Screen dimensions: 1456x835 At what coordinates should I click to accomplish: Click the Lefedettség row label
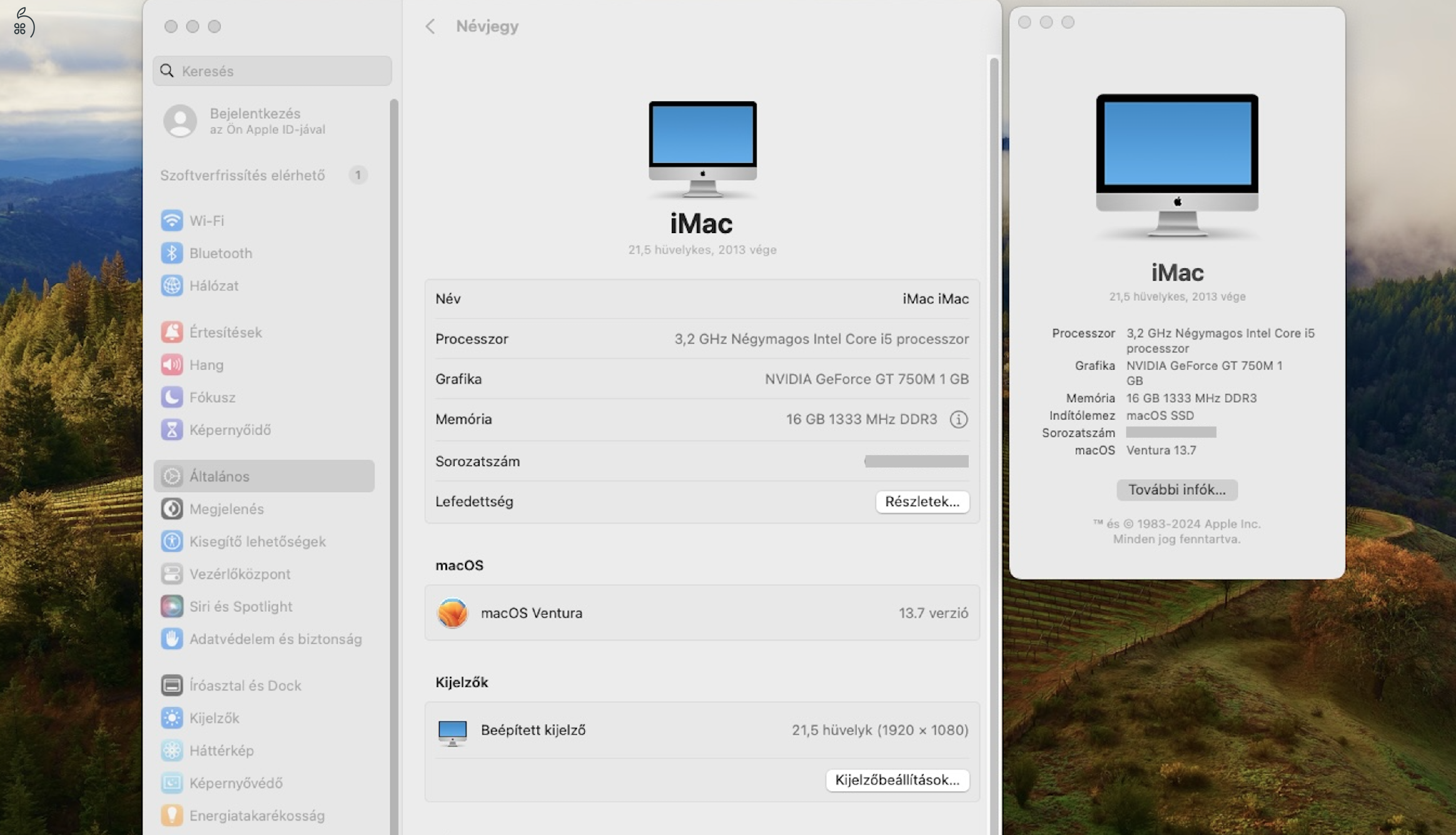pyautogui.click(x=474, y=502)
